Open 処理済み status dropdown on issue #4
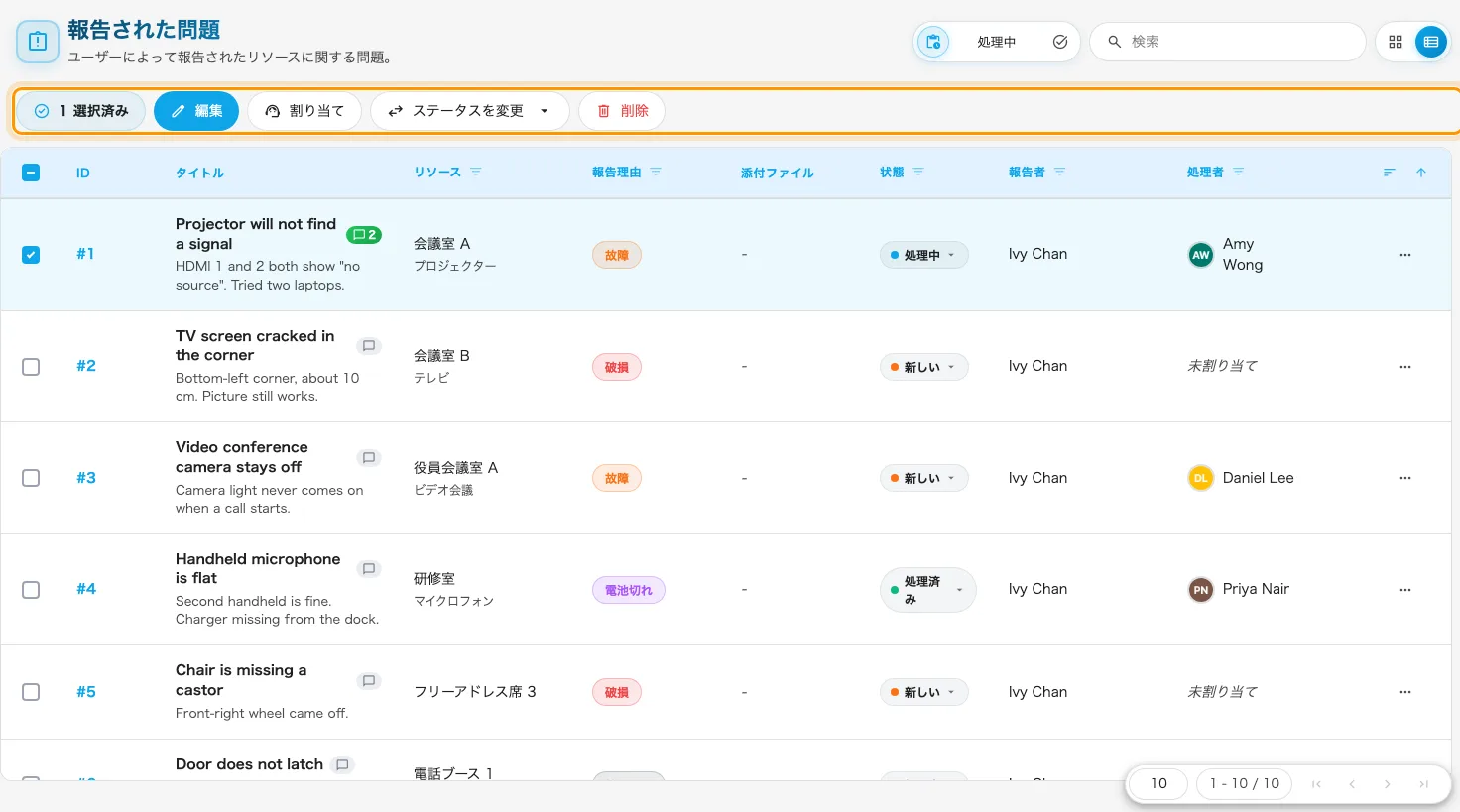This screenshot has height=812, width=1460. point(927,590)
